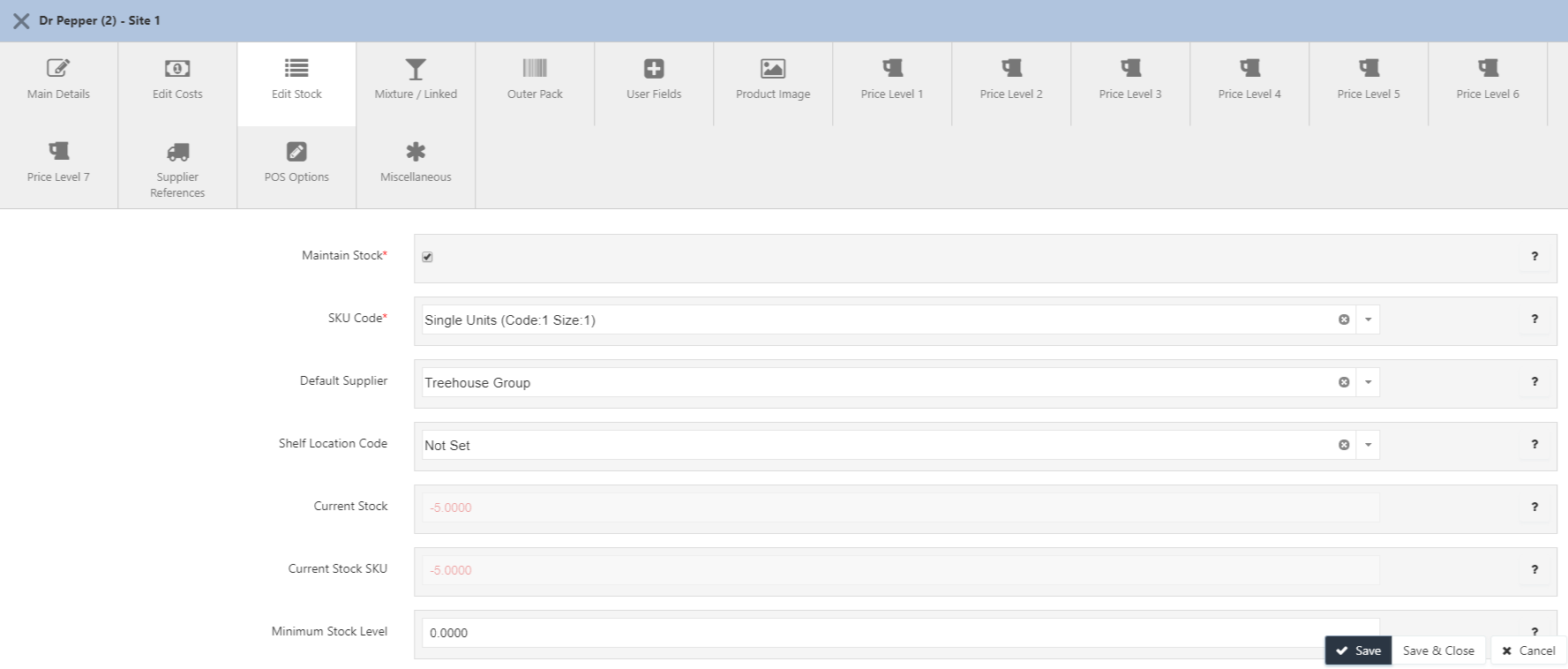Show help for Maintain Stock
Image resolution: width=1568 pixels, height=669 pixels.
(1534, 256)
